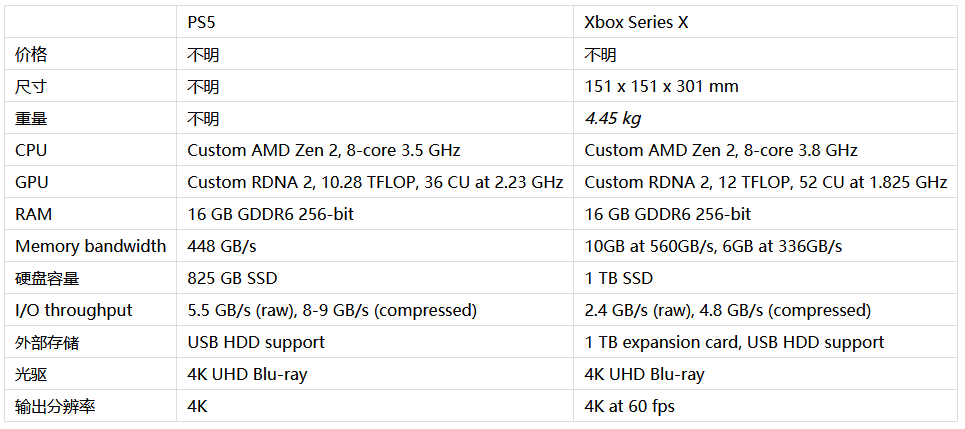Image resolution: width=965 pixels, height=429 pixels.
Task: Click the 输出分辨率 row label
Action: click(54, 406)
